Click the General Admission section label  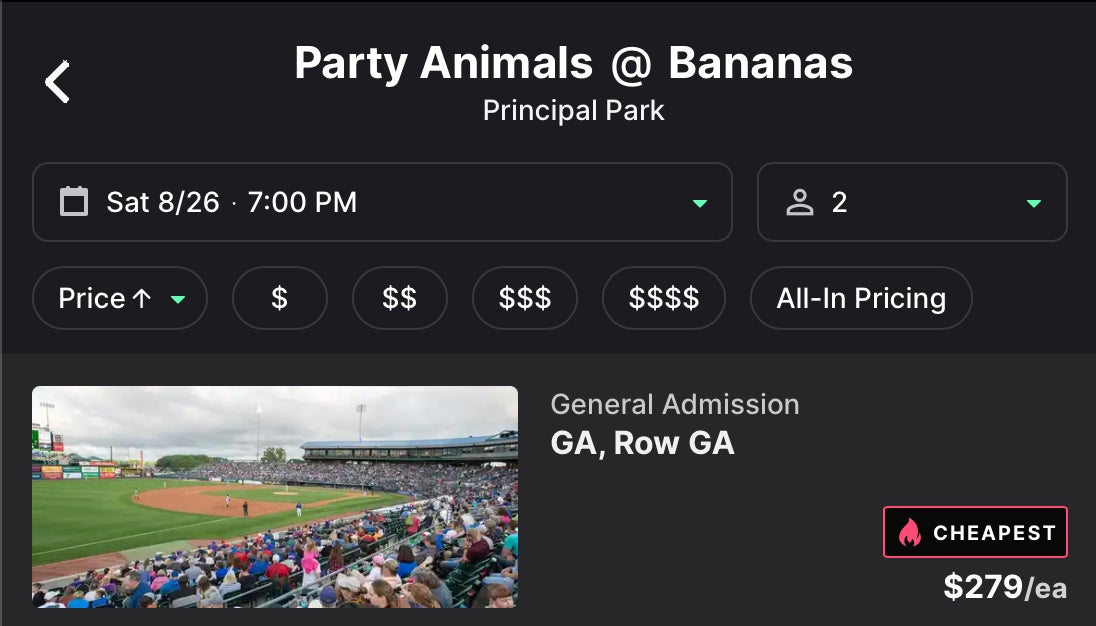[x=674, y=404]
